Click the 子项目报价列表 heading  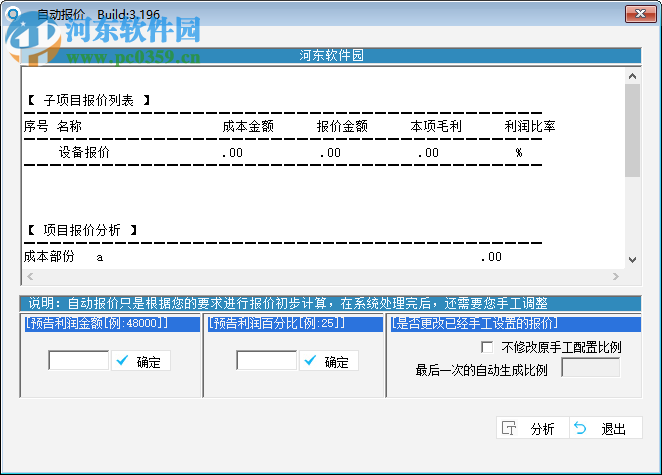tap(89, 100)
